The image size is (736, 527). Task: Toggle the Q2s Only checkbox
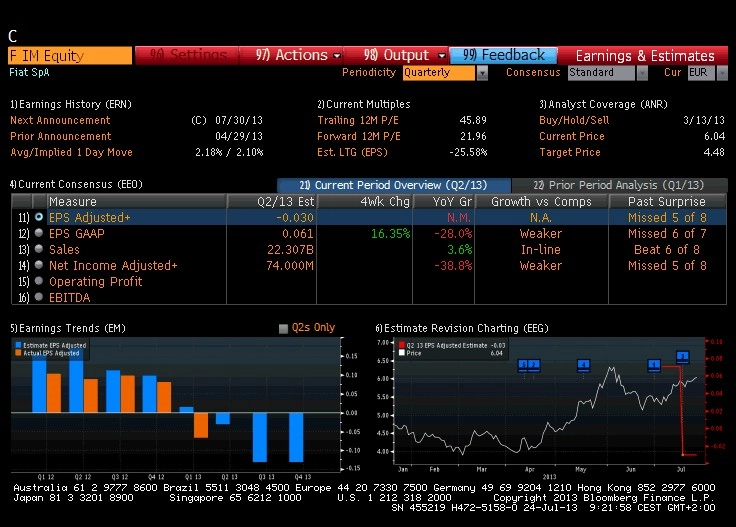click(x=283, y=328)
